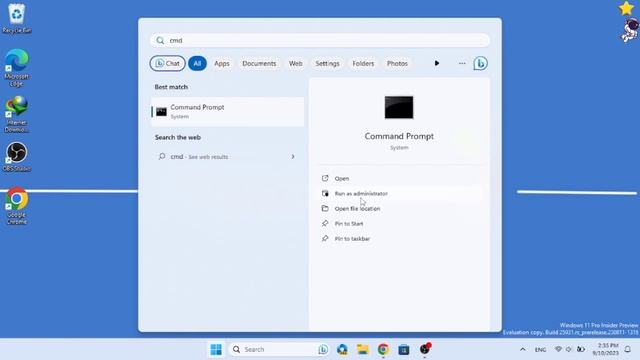Open battery status in system tray
Screen dimensions: 640x360
[x=580, y=349]
